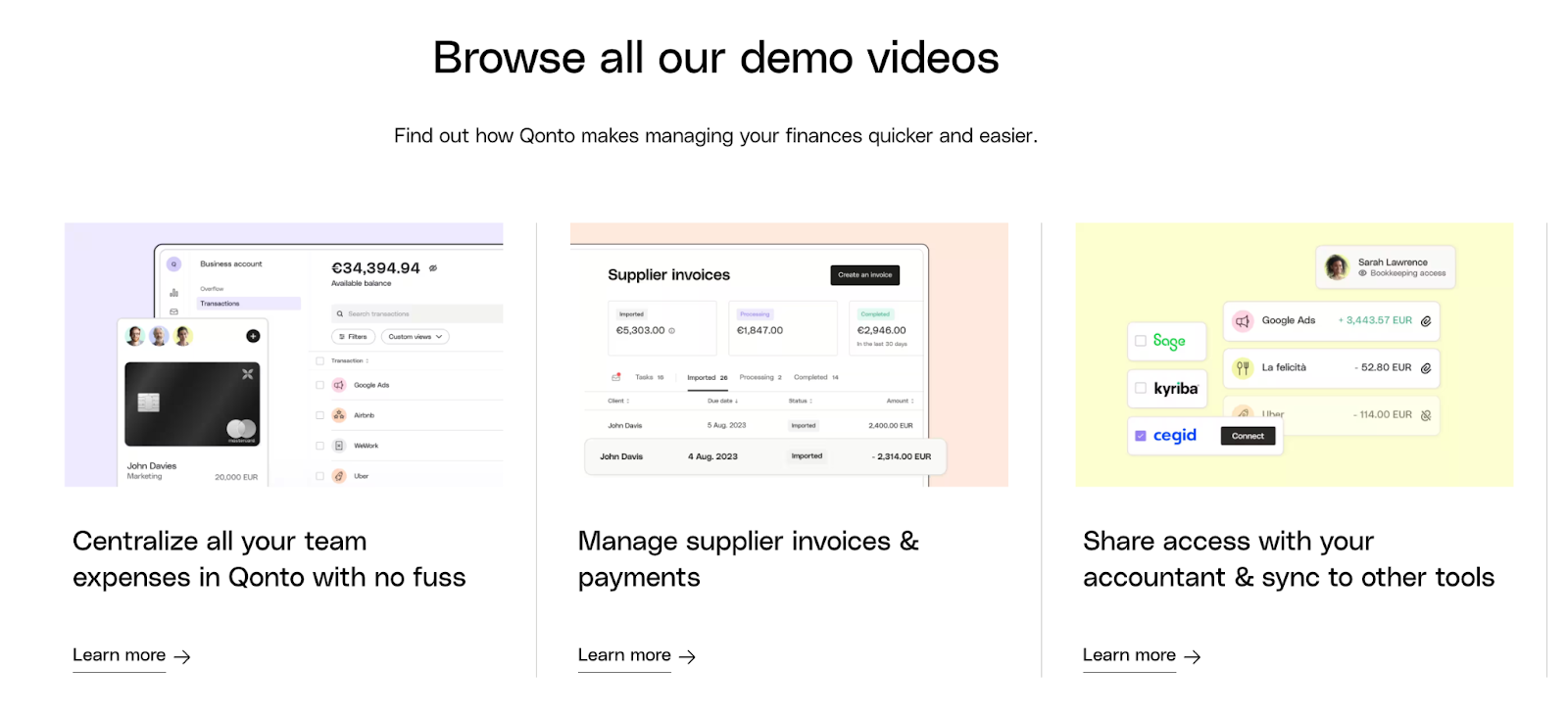This screenshot has height=715, width=1568.
Task: Tick the checkbox for the Google Ads transaction
Action: click(319, 385)
